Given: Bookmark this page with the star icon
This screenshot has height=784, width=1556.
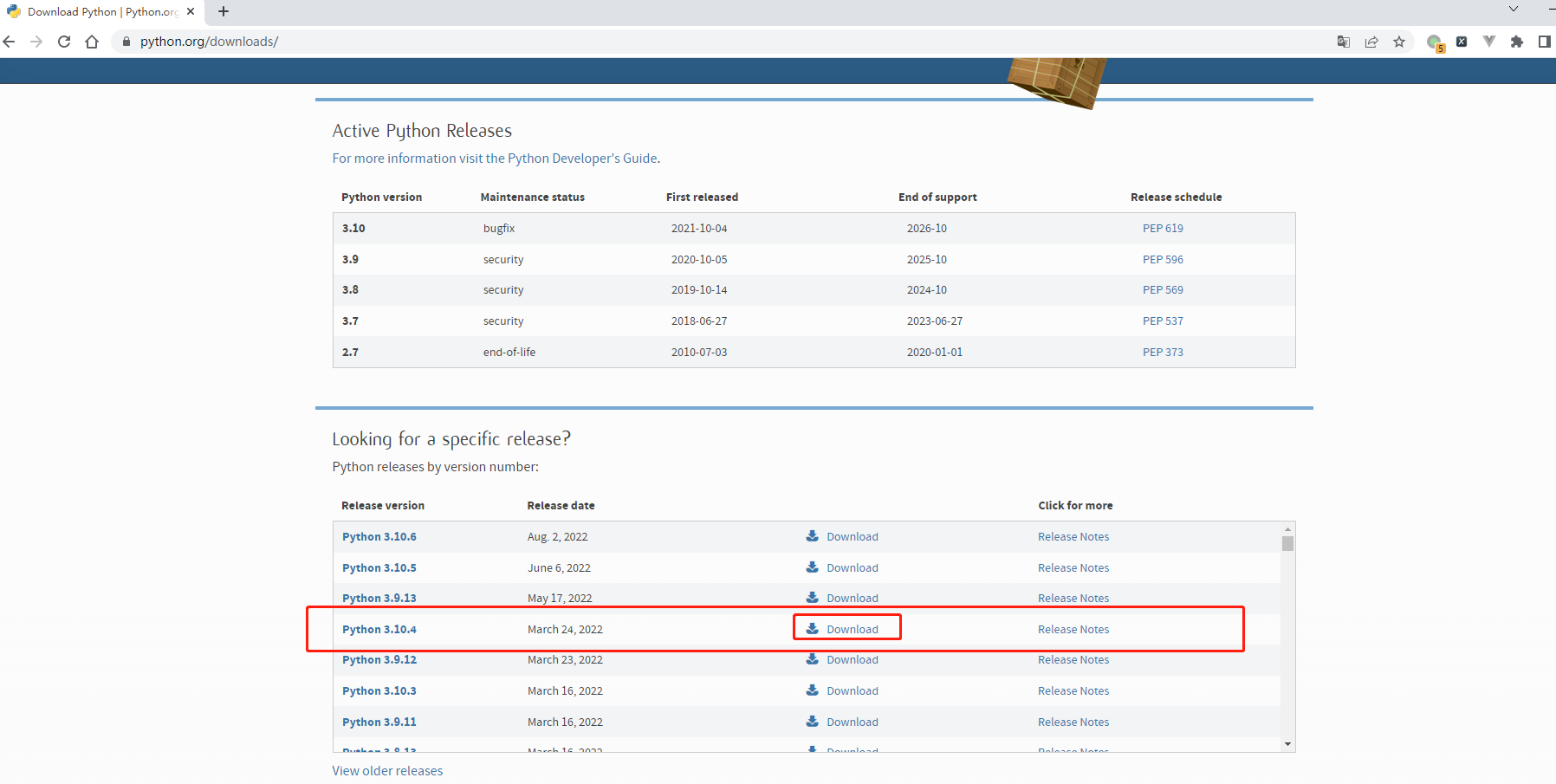Looking at the screenshot, I should point(1399,42).
